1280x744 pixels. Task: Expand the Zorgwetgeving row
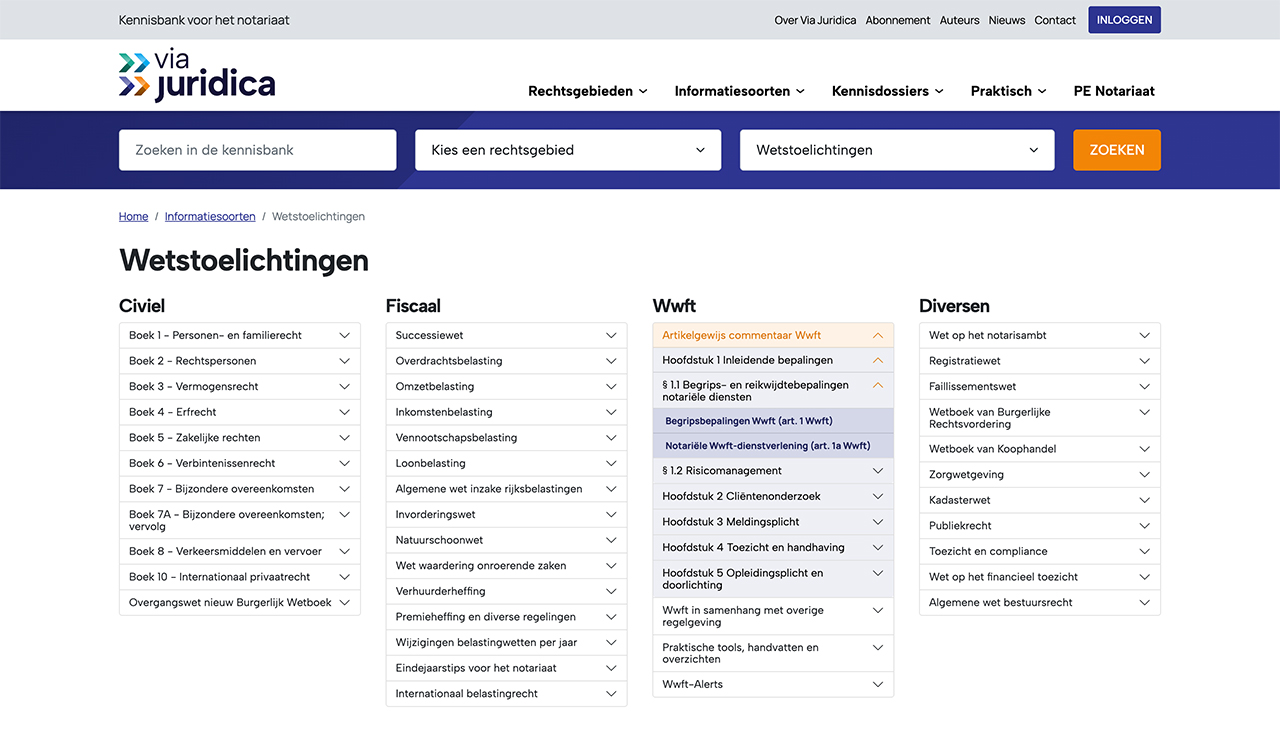1040,475
